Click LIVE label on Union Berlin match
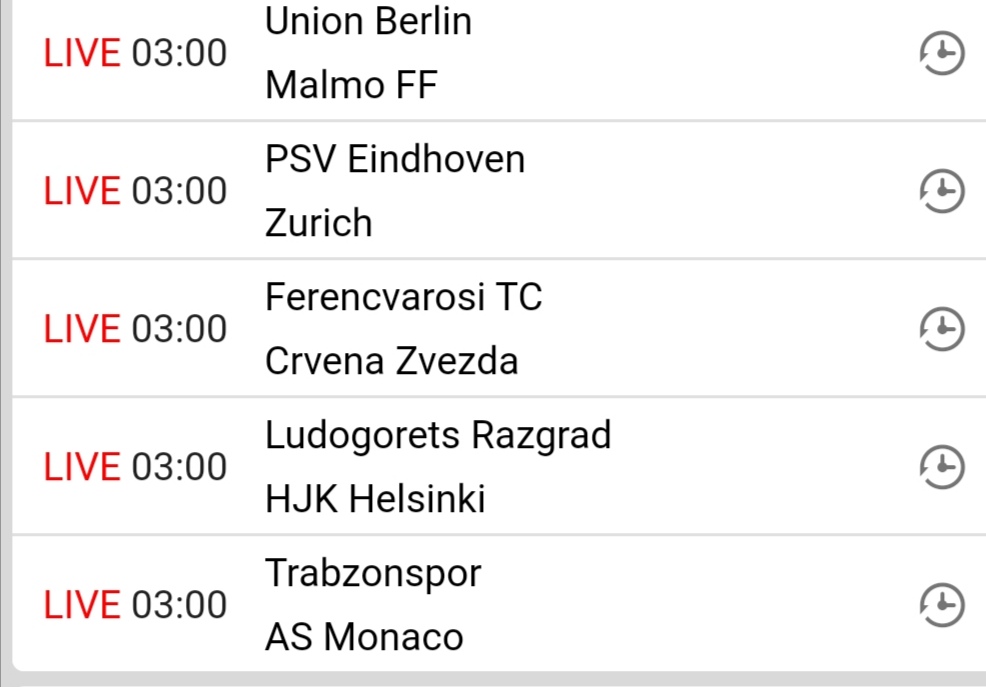 82,54
